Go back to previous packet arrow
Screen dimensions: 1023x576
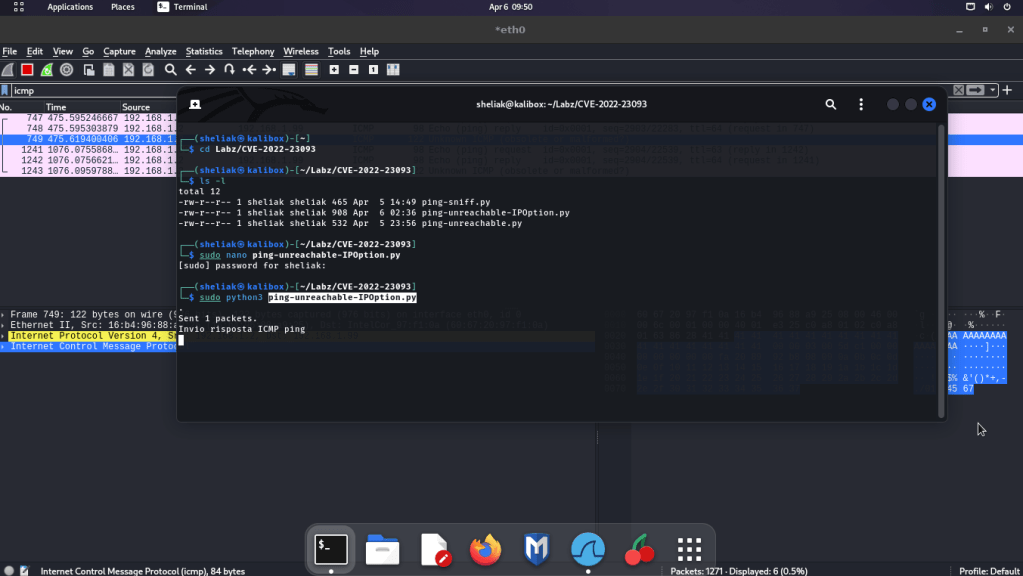coord(190,70)
